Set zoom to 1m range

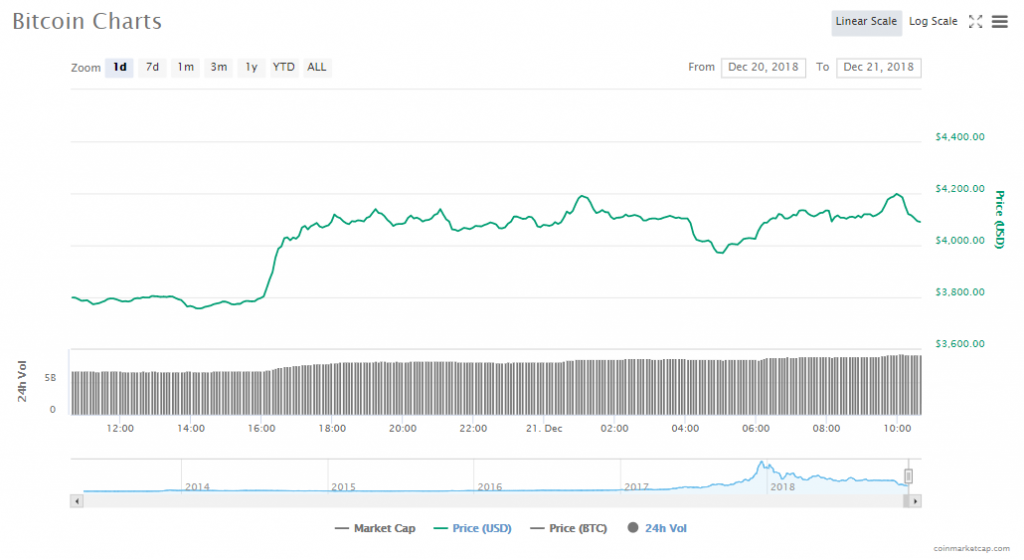(x=185, y=67)
